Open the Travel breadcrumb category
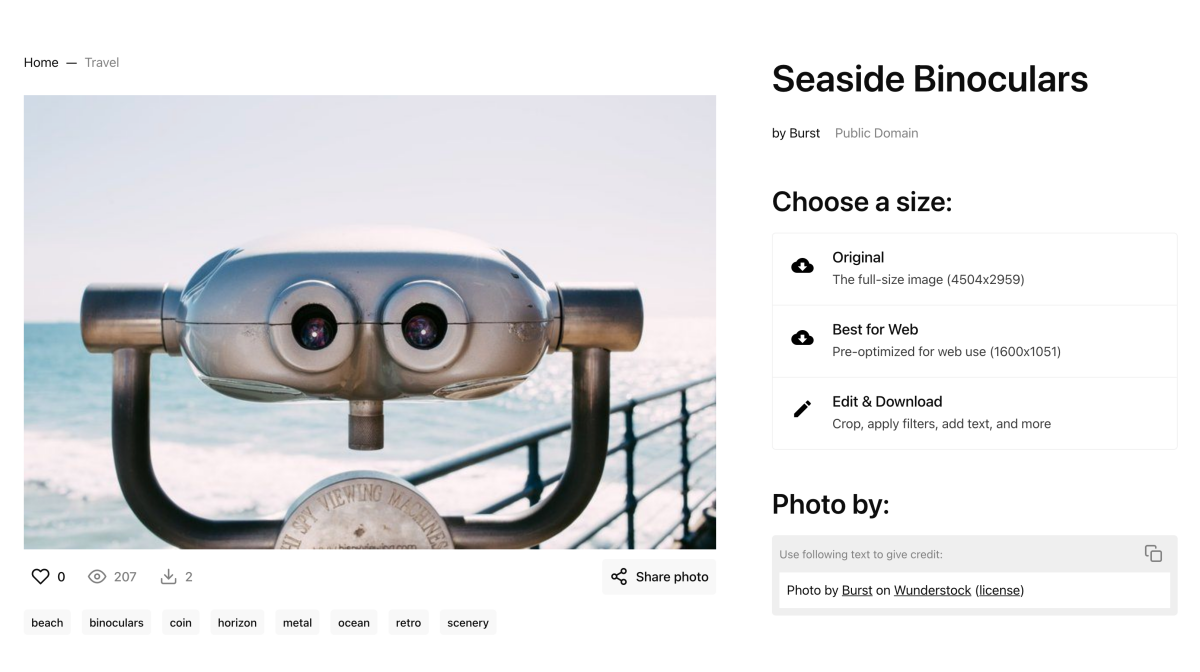 point(102,62)
